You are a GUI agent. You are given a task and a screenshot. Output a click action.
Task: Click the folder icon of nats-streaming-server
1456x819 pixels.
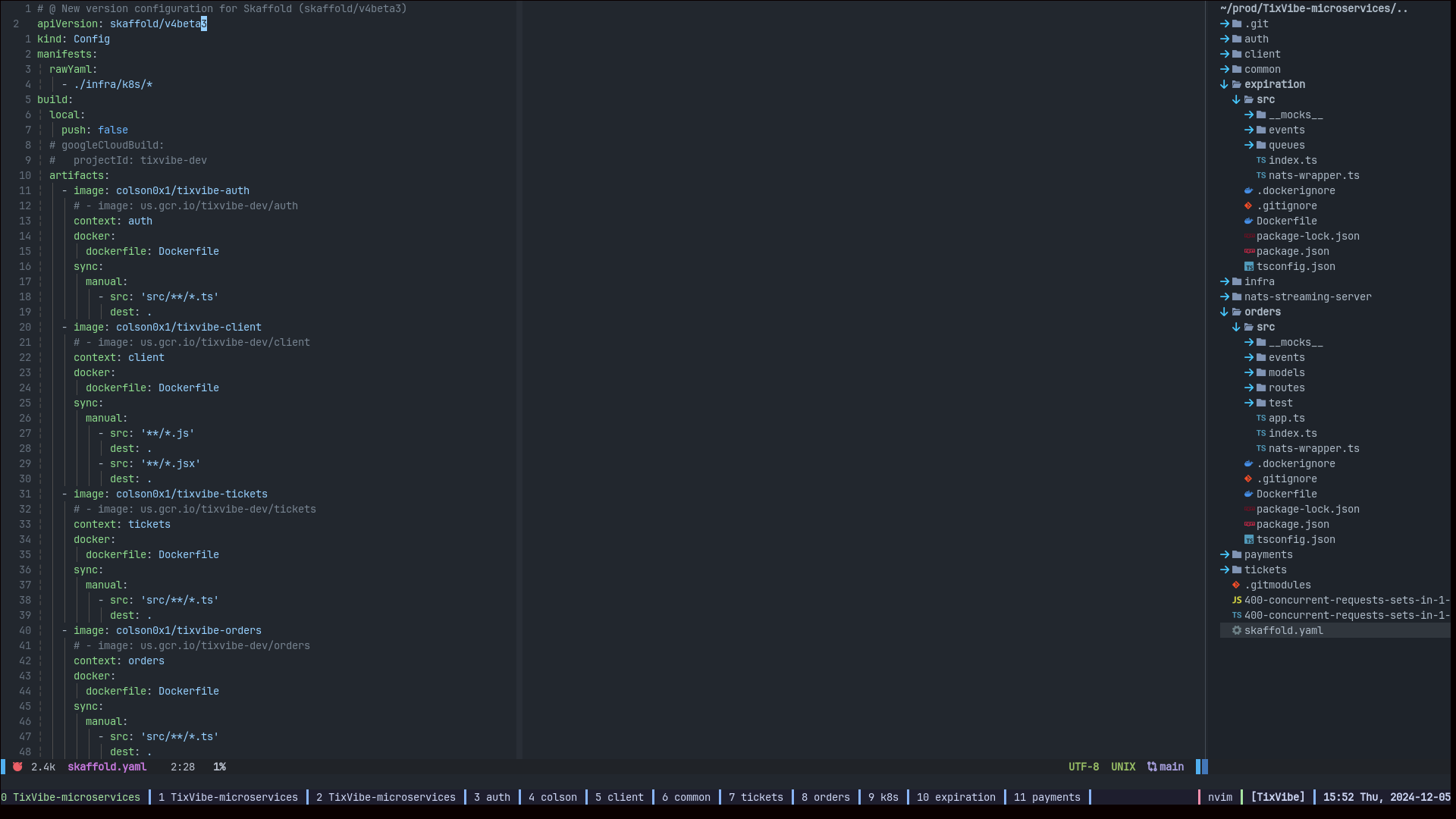point(1237,297)
